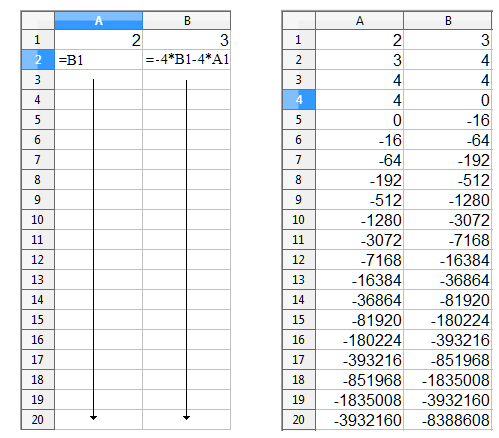Screen dimensions: 499x438
Task: Click the select-all corner of left sheet
Action: pos(38,21)
